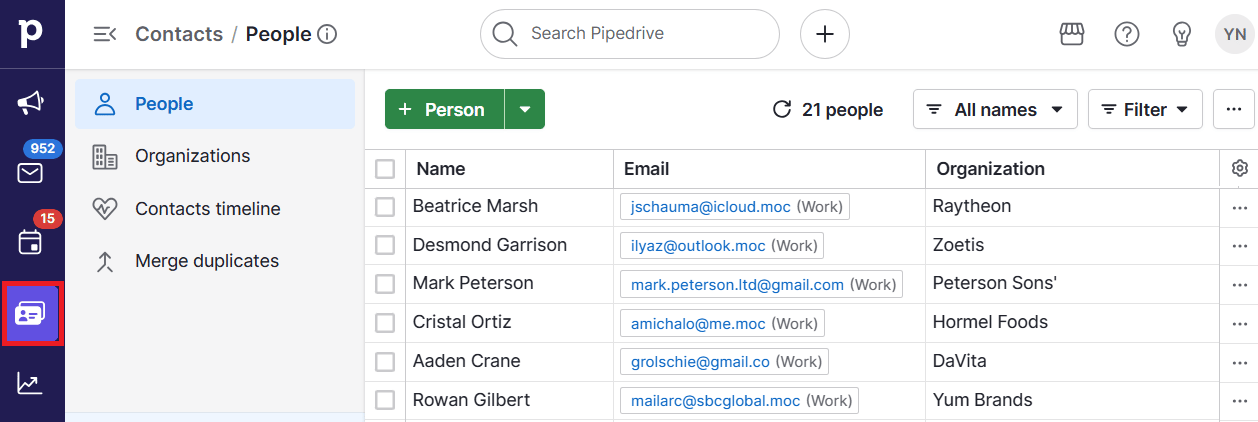Viewport: 1258px width, 422px height.
Task: Open the Campaigns megaphone icon
Action: [x=30, y=103]
